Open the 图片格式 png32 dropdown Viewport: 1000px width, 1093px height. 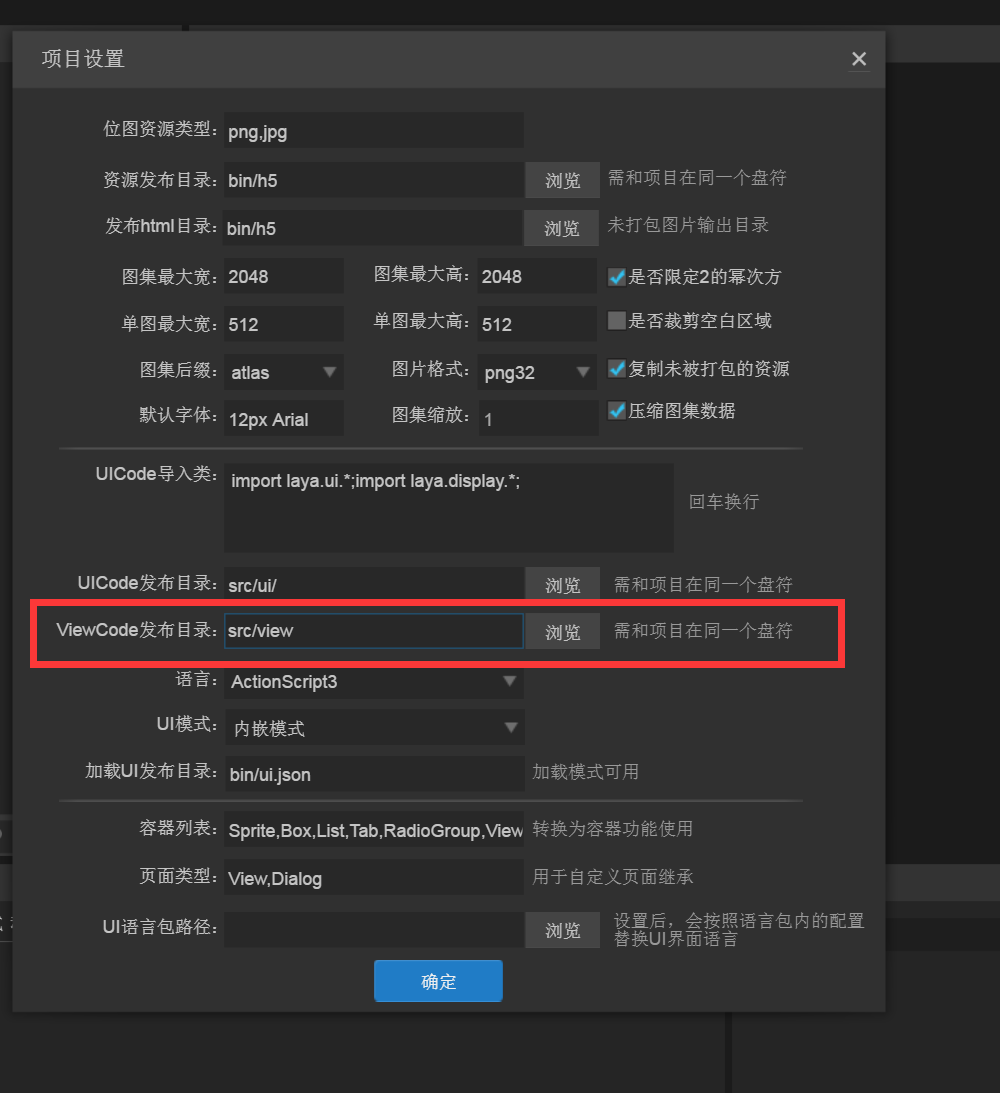click(537, 372)
